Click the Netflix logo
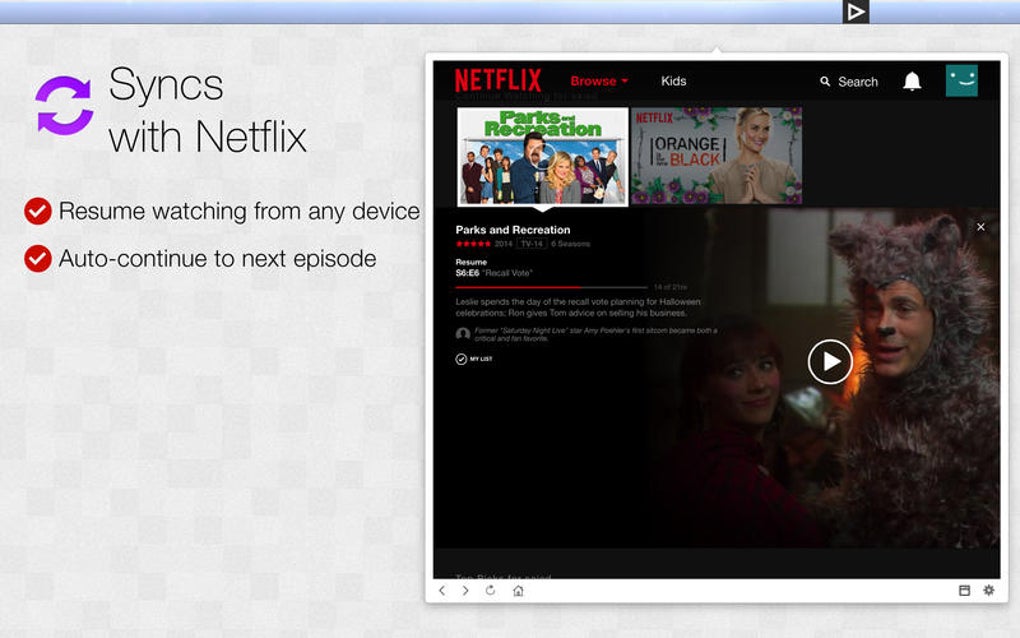Viewport: 1020px width, 638px height. 498,81
